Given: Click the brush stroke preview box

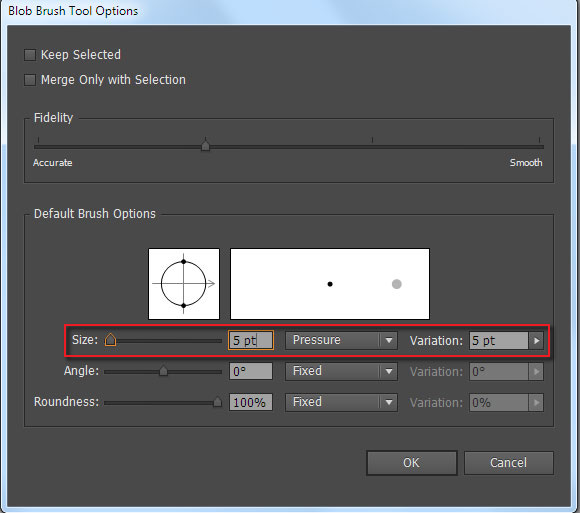Looking at the screenshot, I should coord(330,284).
